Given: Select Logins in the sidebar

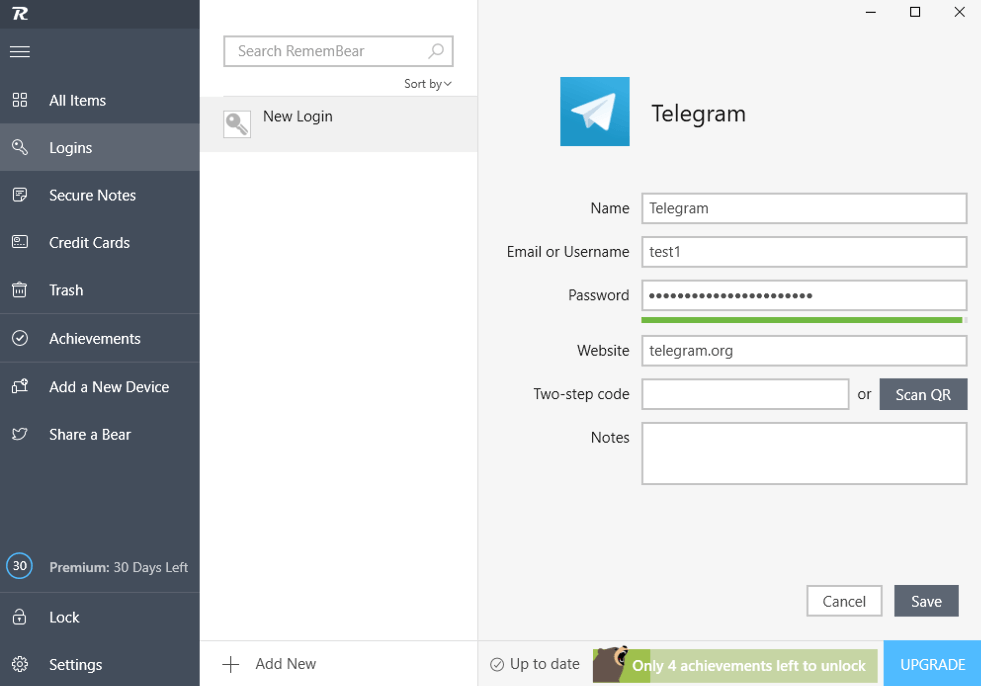Looking at the screenshot, I should point(99,148).
